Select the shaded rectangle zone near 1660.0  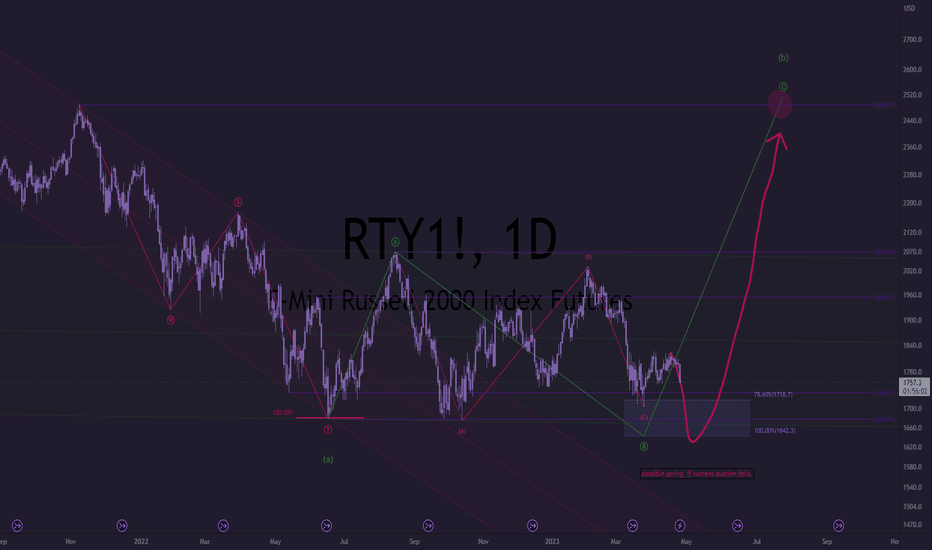tap(687, 419)
